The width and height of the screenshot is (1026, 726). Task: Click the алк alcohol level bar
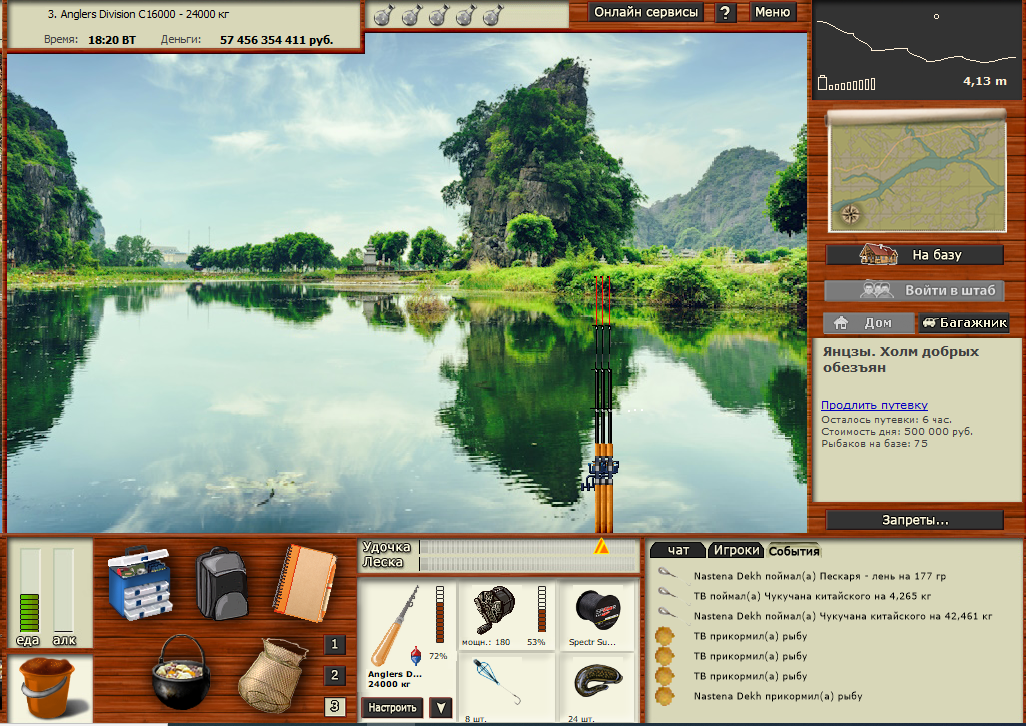[x=63, y=590]
